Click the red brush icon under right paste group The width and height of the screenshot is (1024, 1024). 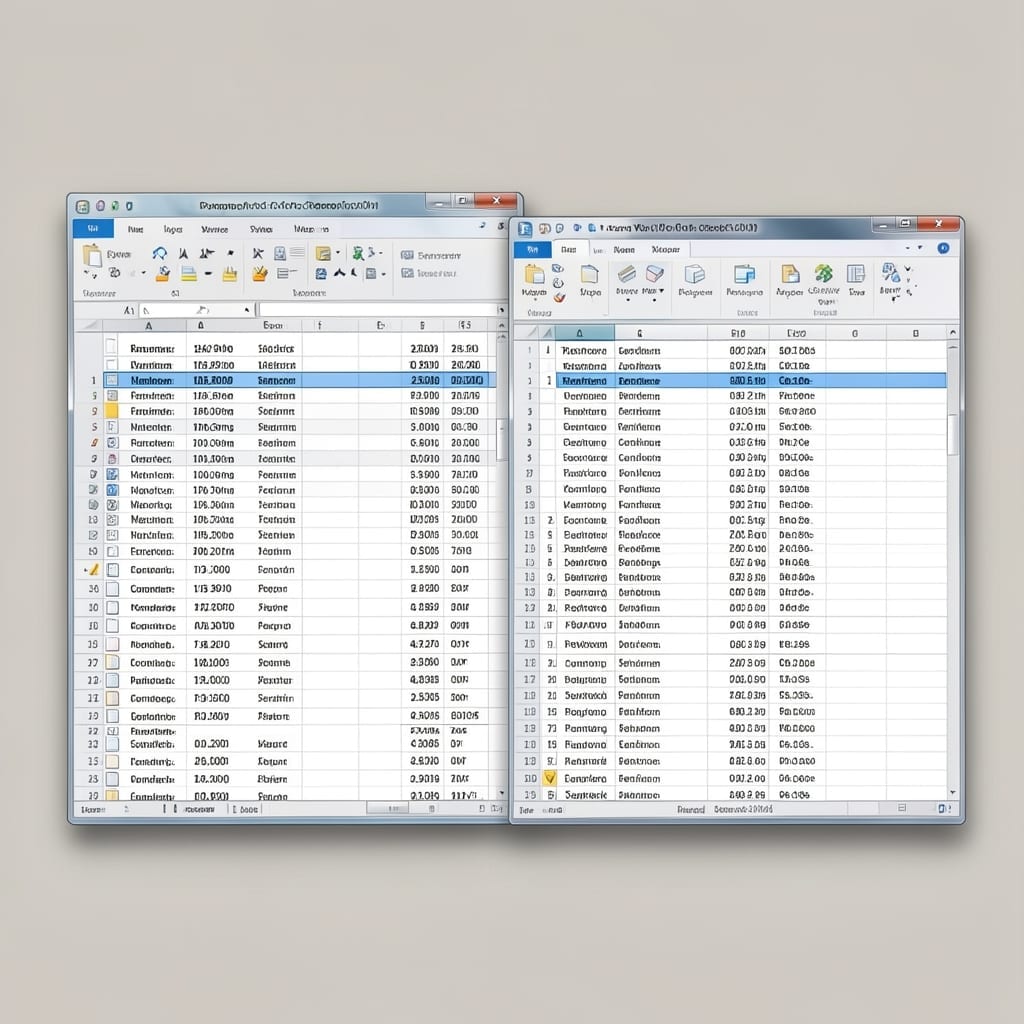point(559,298)
